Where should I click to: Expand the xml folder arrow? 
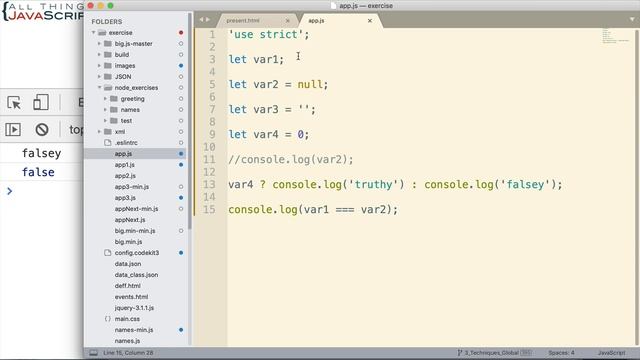[x=99, y=131]
